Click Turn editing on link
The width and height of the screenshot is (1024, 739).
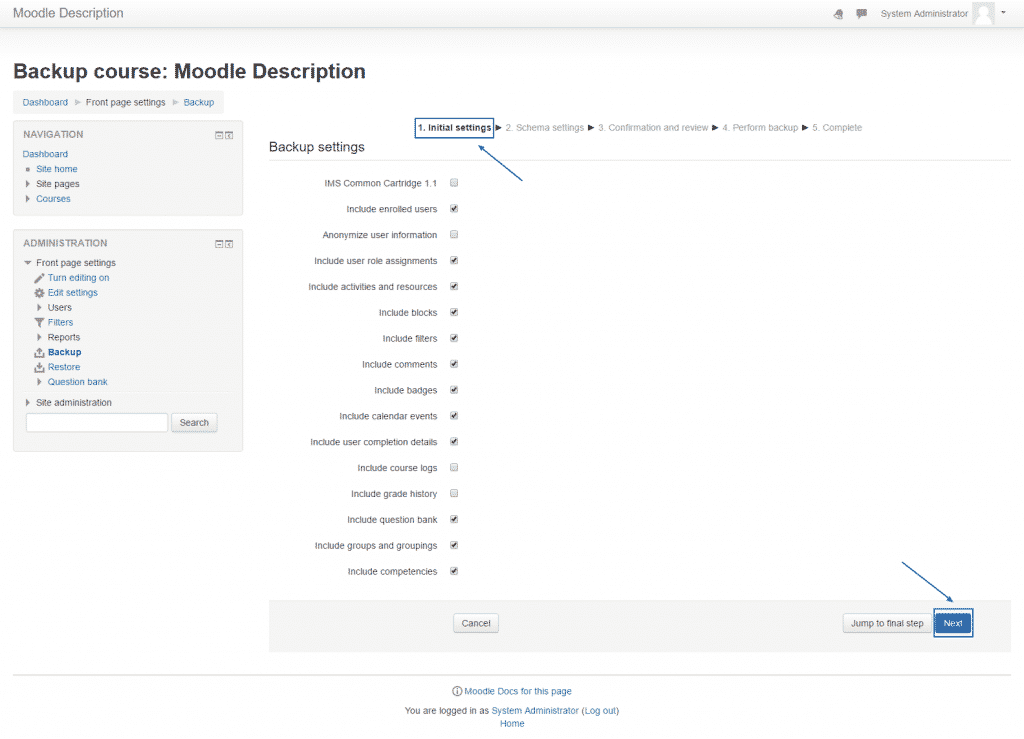tap(78, 278)
